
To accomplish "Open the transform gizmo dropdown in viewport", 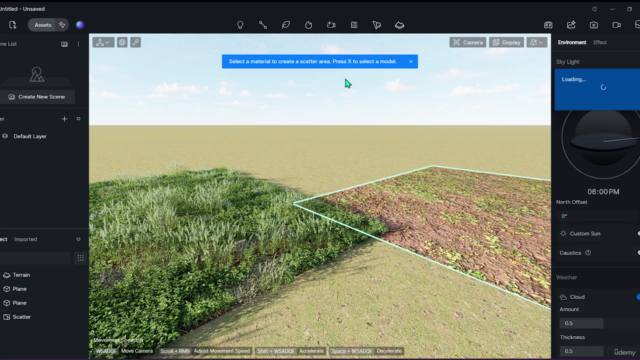I will coord(103,42).
